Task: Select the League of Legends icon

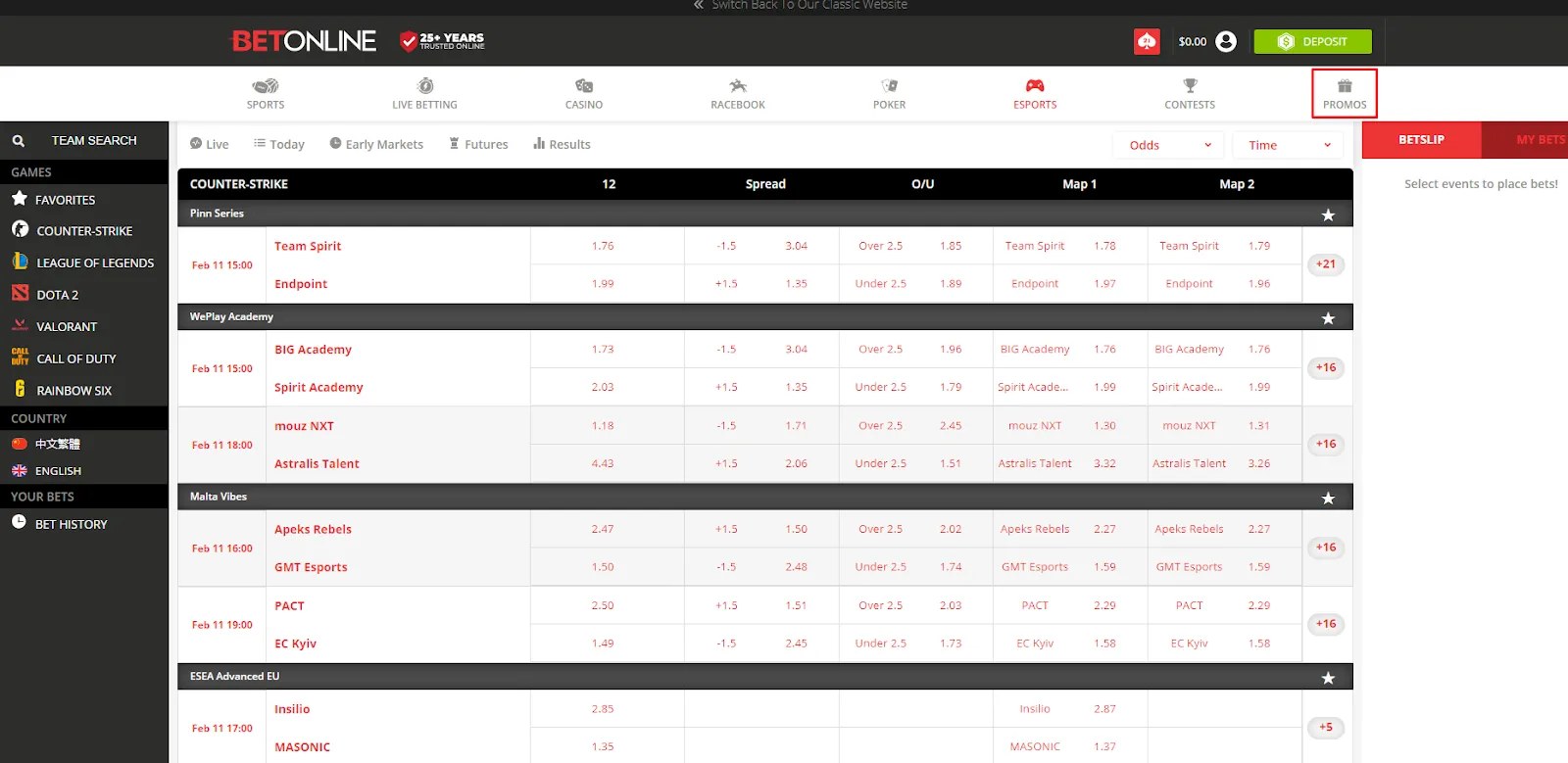Action: (x=20, y=262)
